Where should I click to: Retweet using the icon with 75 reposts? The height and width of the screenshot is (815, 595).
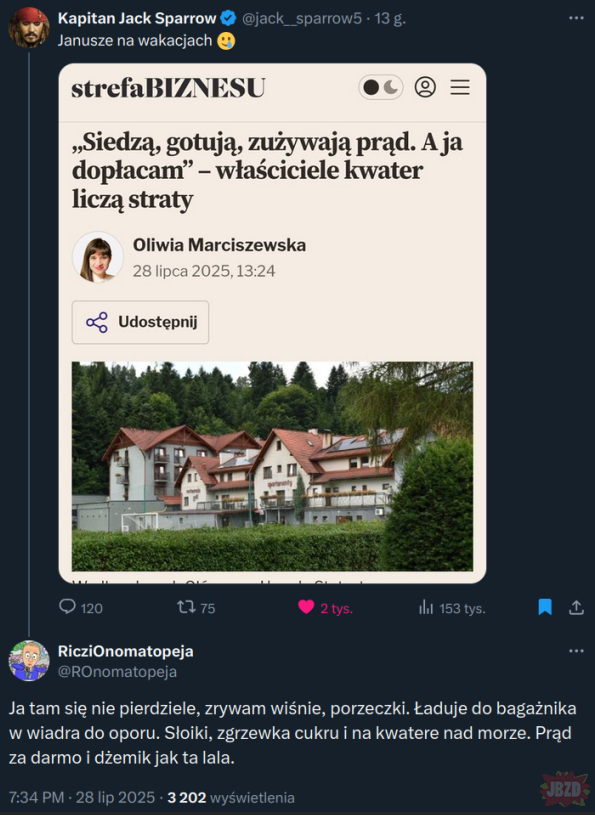(x=186, y=607)
